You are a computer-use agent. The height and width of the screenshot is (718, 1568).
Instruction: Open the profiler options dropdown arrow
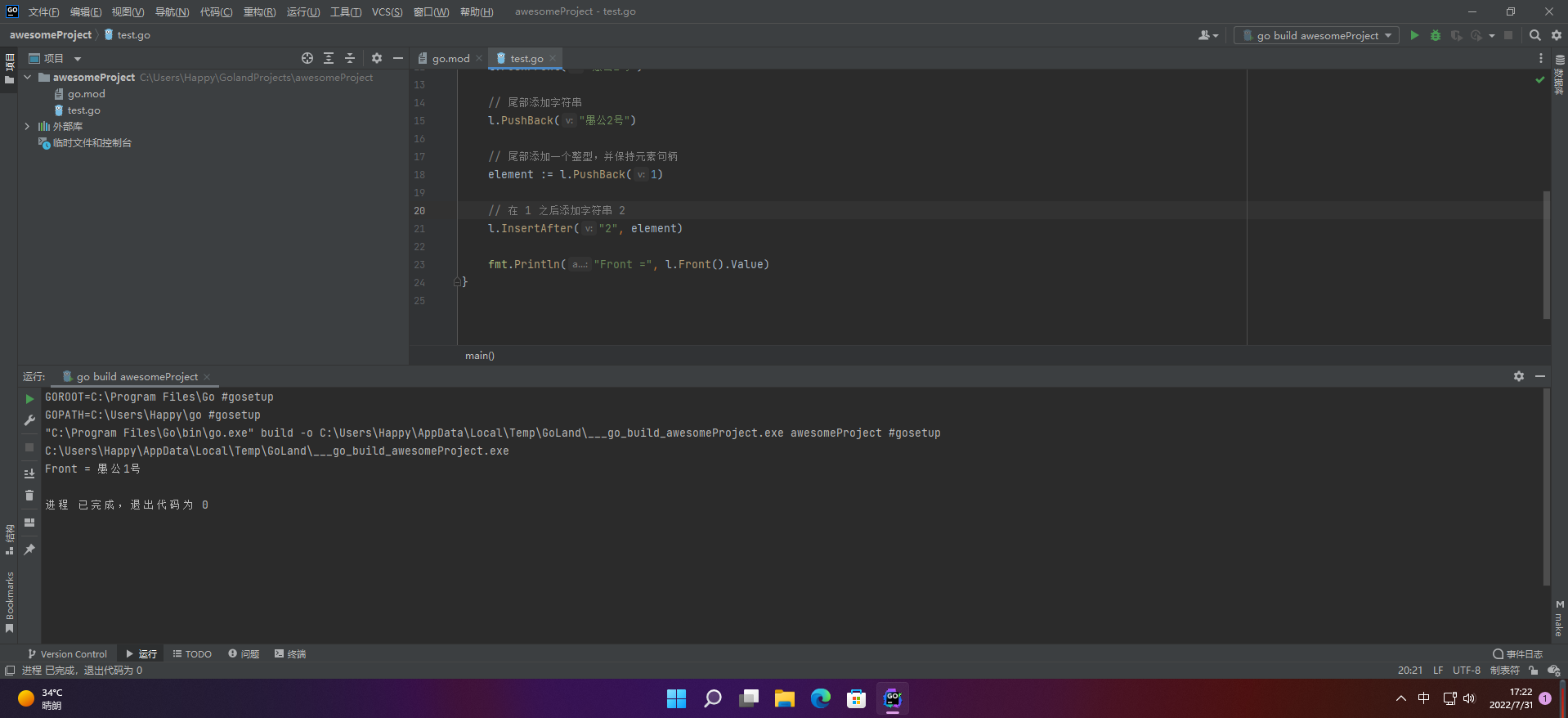click(x=1492, y=35)
